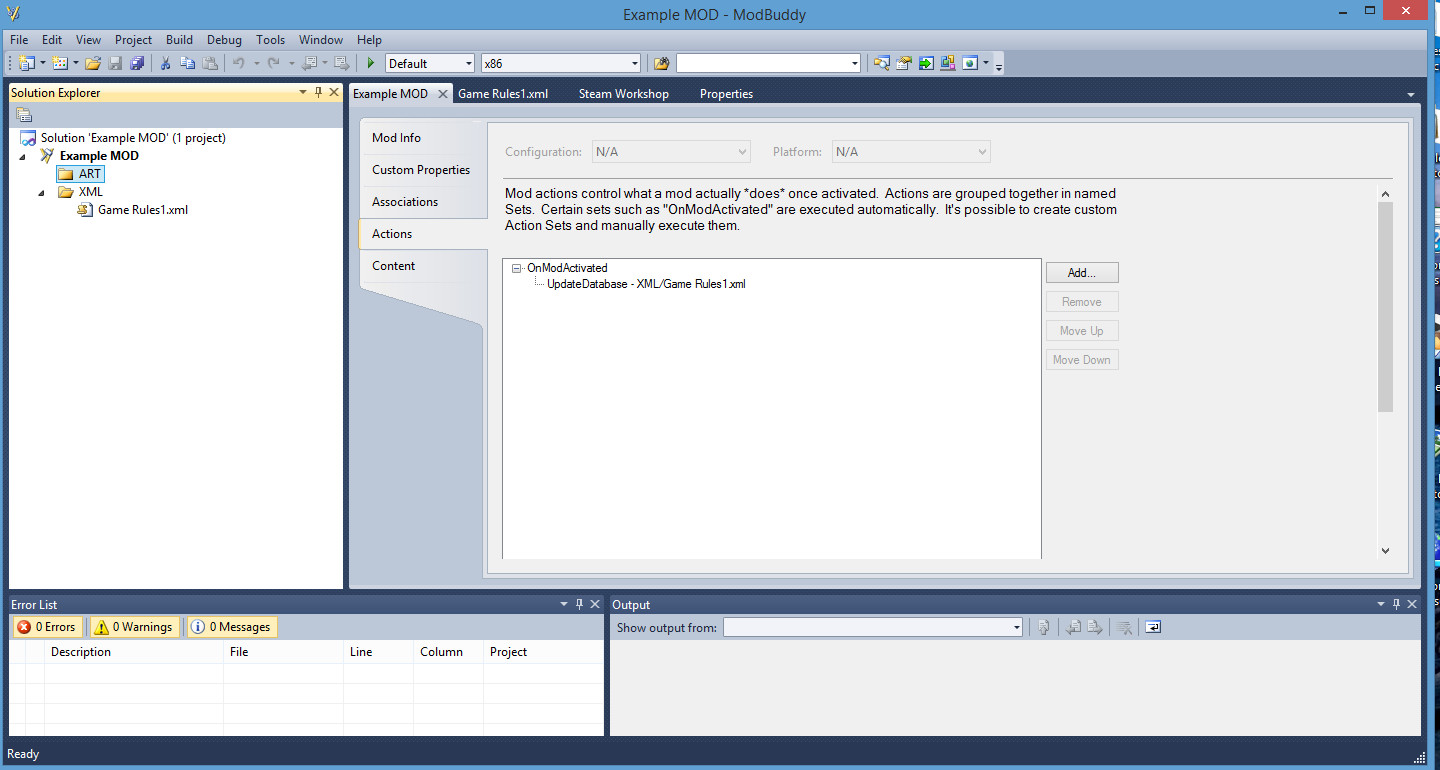This screenshot has height=770, width=1440.
Task: Toggle the 0 Messages filter
Action: (x=231, y=627)
